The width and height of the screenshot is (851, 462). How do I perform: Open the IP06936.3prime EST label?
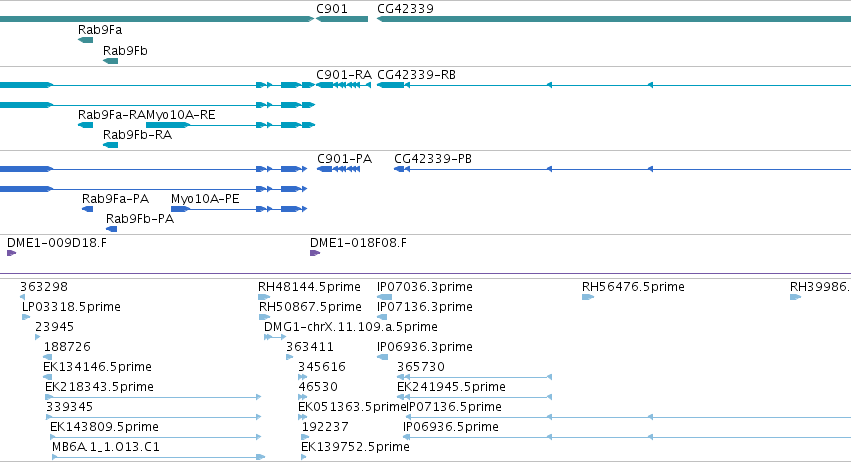(x=425, y=347)
